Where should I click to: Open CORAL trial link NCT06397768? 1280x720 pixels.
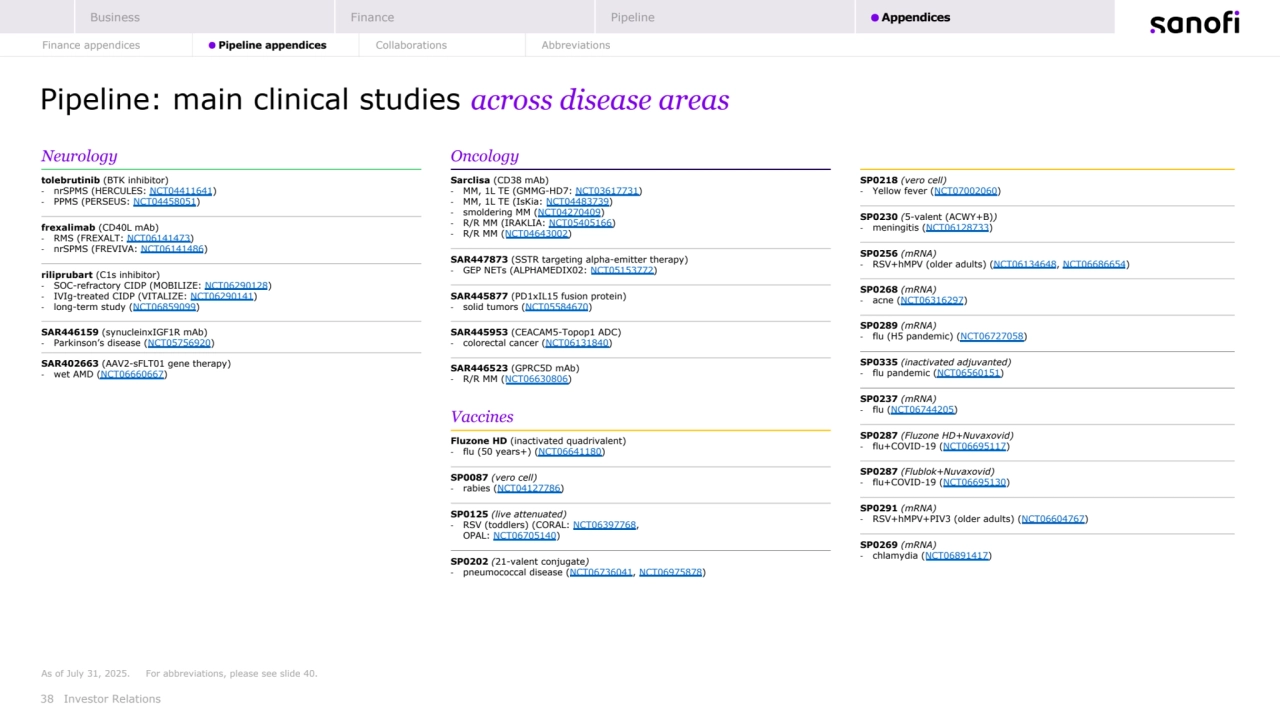pos(604,525)
